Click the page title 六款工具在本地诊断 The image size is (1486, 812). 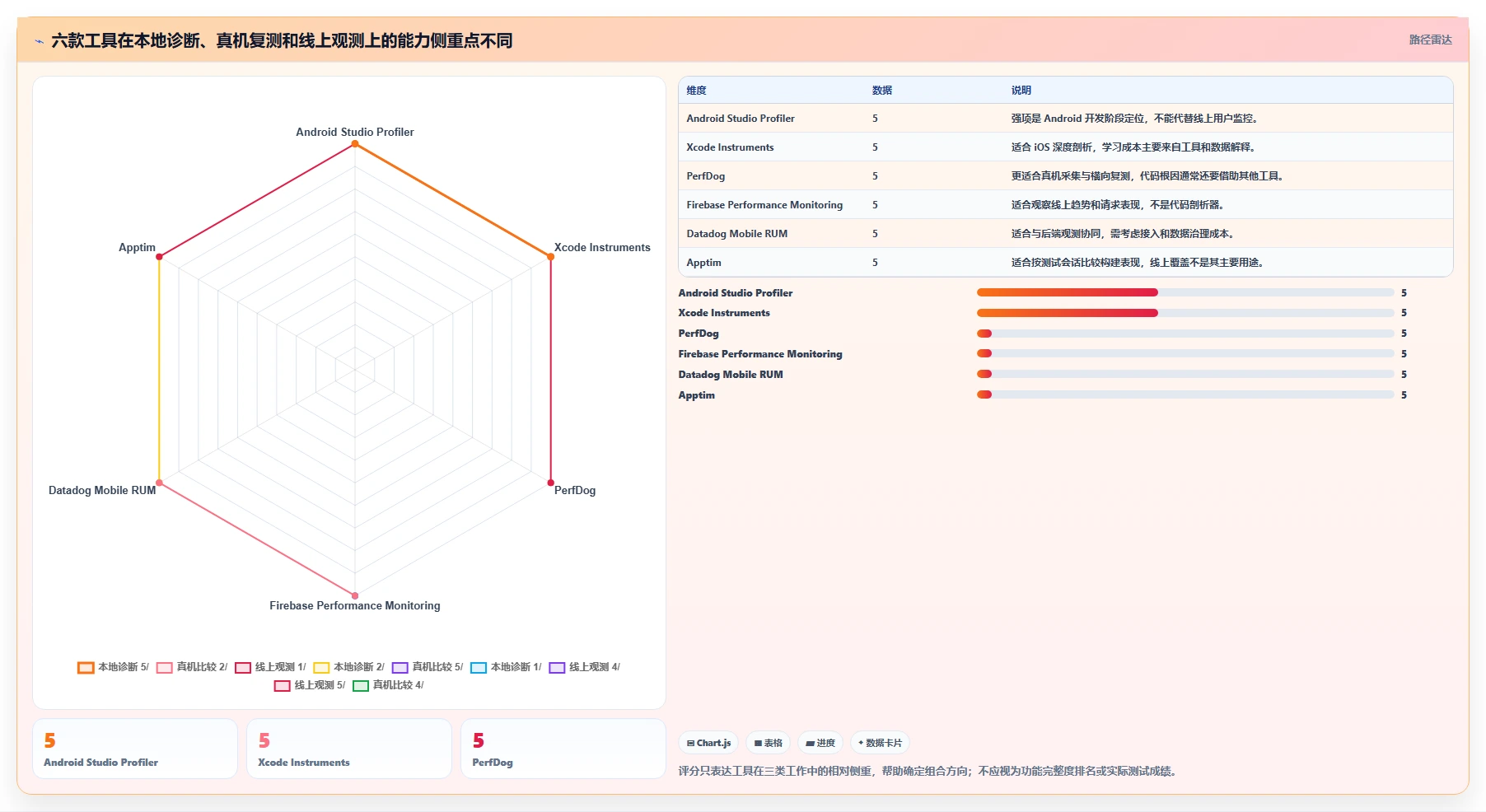[x=282, y=41]
